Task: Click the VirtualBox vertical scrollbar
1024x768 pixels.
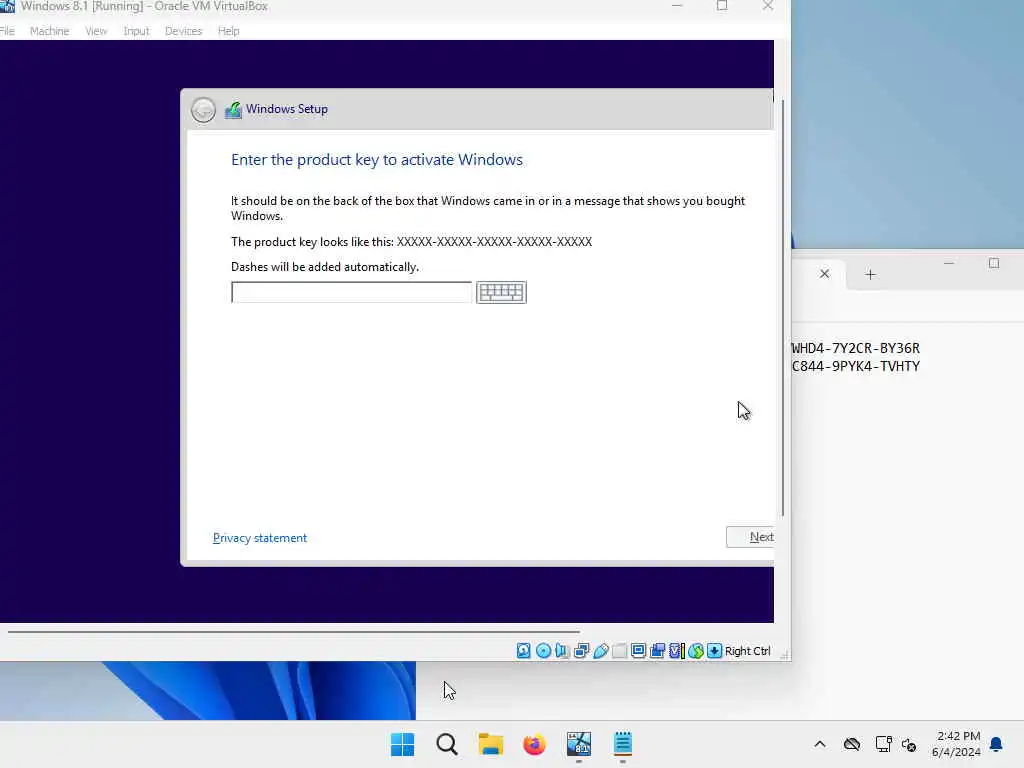Action: coord(783,307)
